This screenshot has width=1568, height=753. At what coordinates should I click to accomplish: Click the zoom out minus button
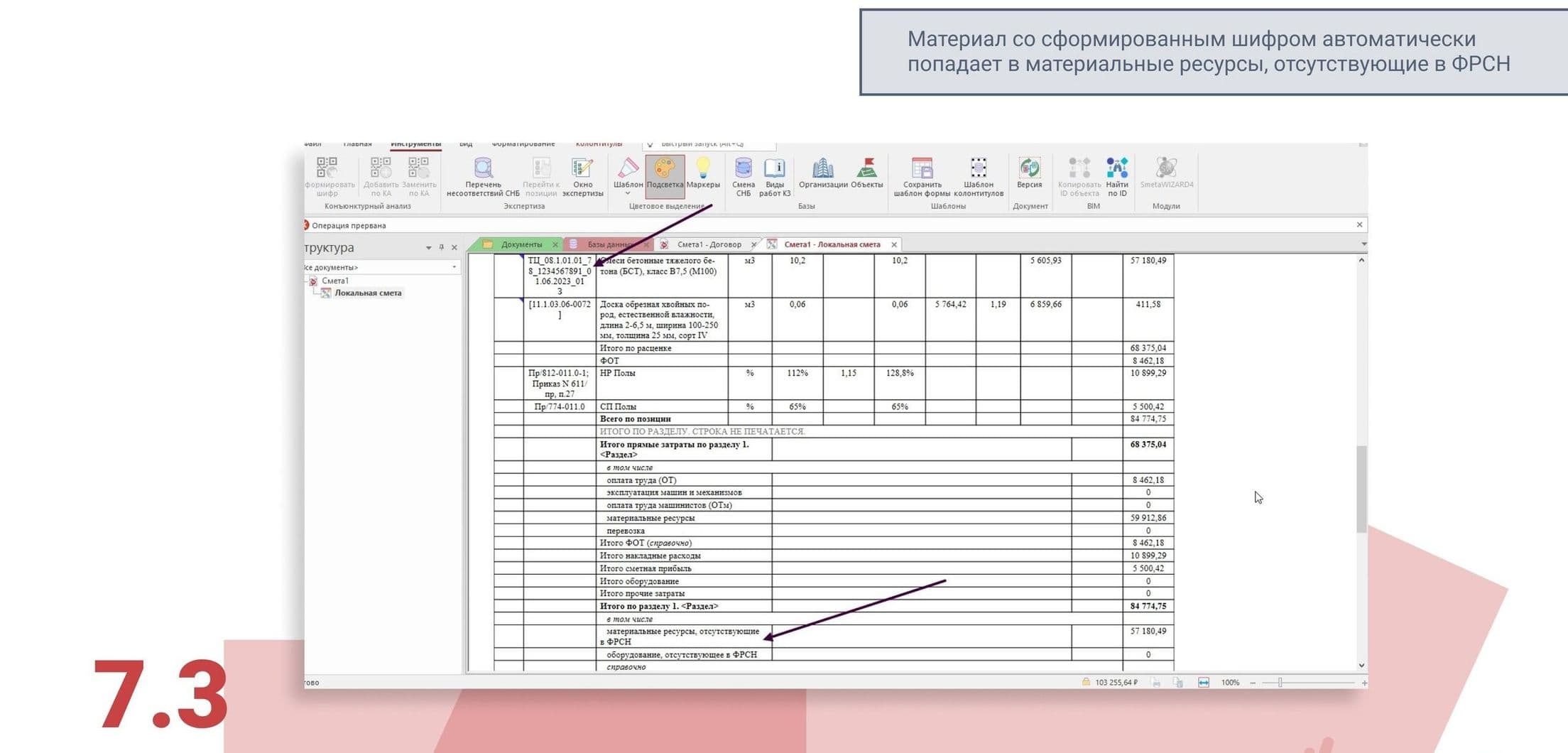[x=1253, y=683]
